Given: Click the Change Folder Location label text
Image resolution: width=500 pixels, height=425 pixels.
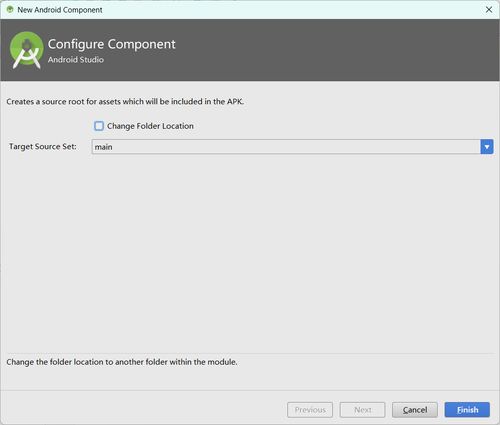Looking at the screenshot, I should 150,126.
